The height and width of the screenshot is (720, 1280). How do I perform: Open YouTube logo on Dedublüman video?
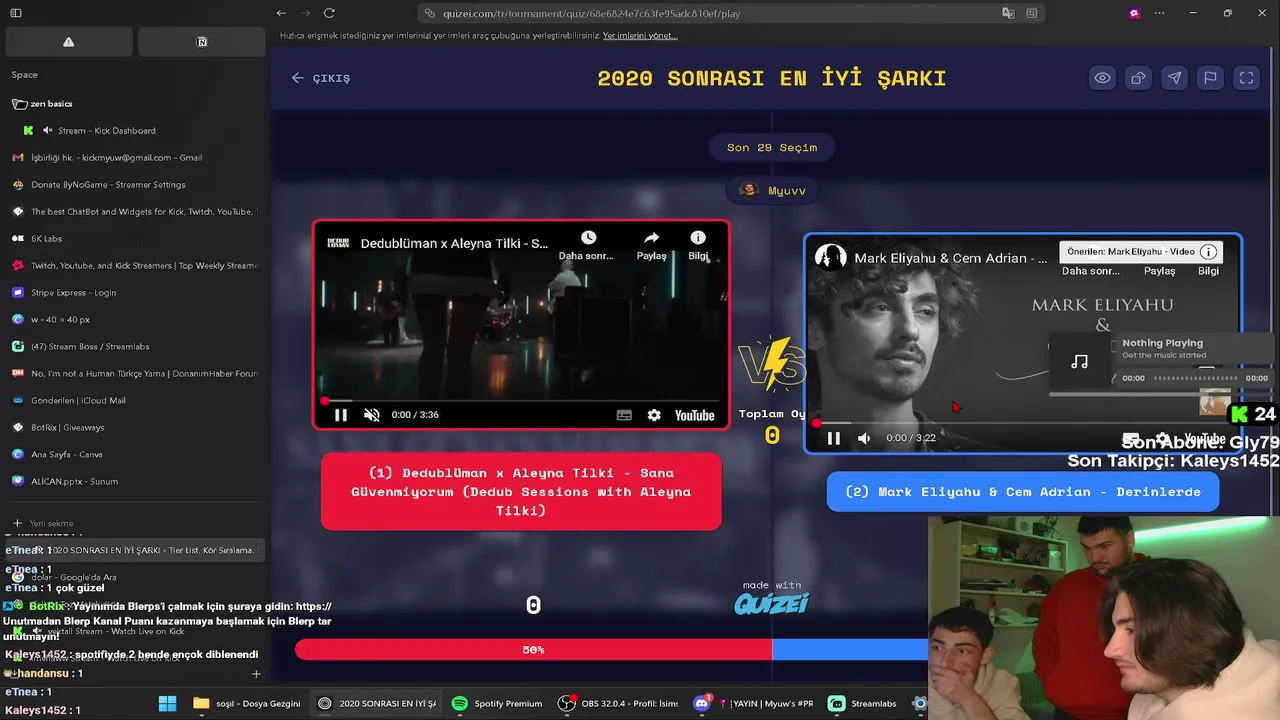(694, 415)
